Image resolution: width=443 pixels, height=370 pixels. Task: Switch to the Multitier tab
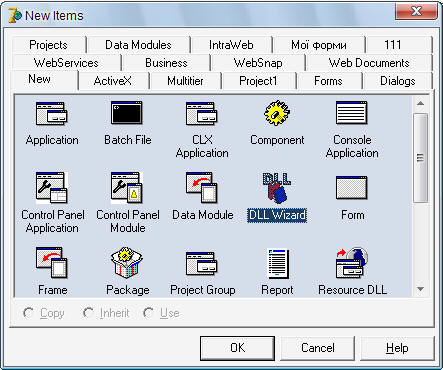[185, 81]
